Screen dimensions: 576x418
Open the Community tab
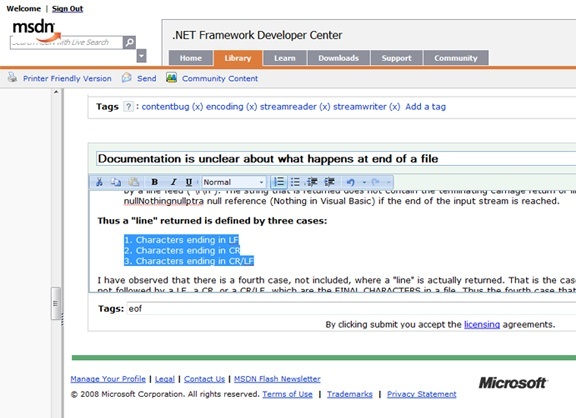coord(456,58)
